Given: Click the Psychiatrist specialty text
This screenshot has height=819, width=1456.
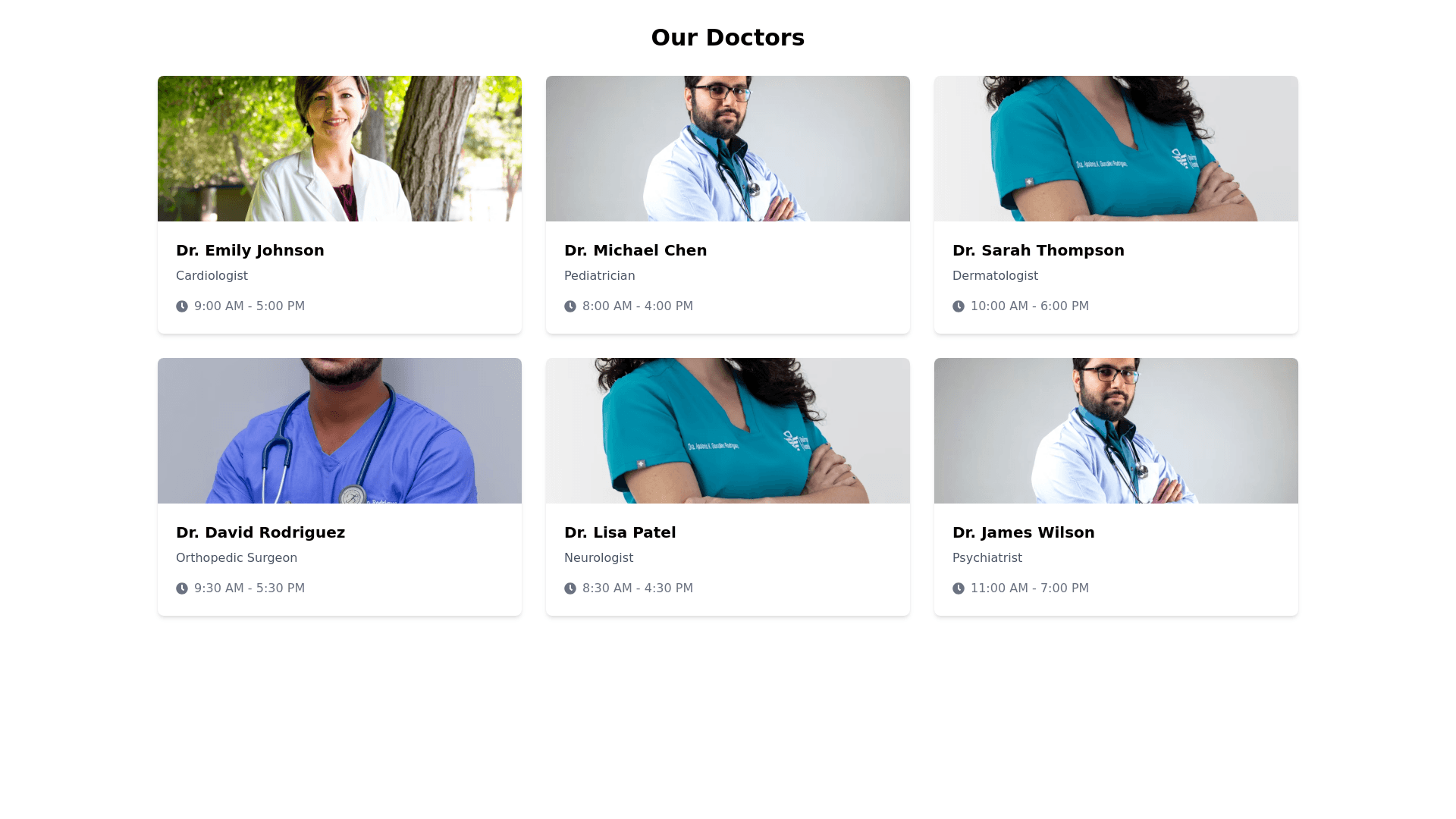Looking at the screenshot, I should point(987,558).
